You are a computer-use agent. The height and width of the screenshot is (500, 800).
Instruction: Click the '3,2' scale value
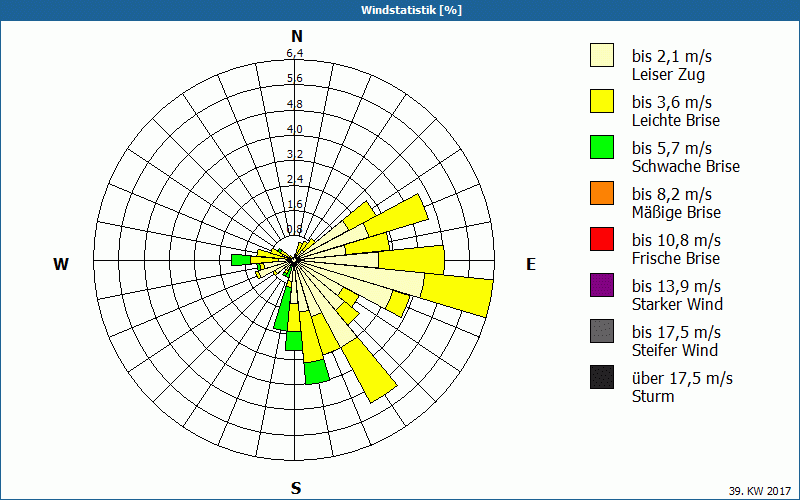(295, 154)
